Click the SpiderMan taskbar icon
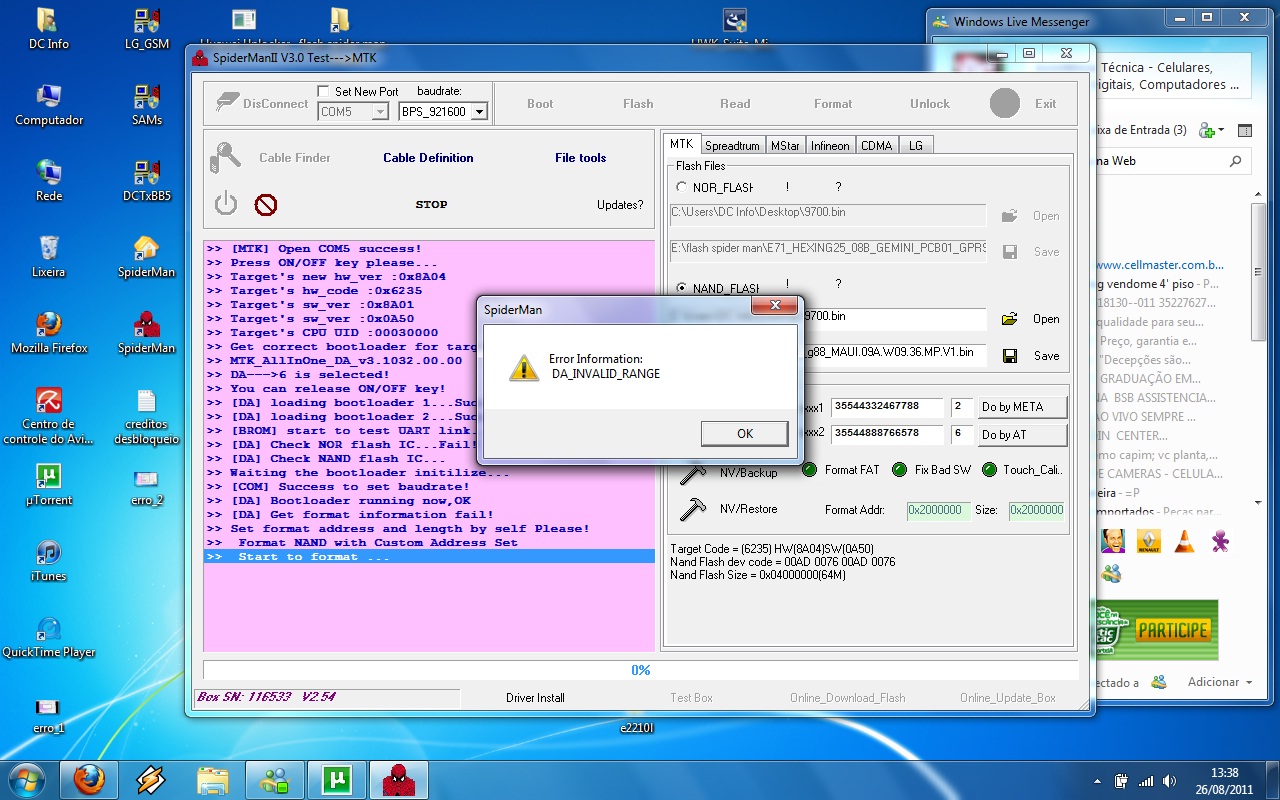 (399, 779)
